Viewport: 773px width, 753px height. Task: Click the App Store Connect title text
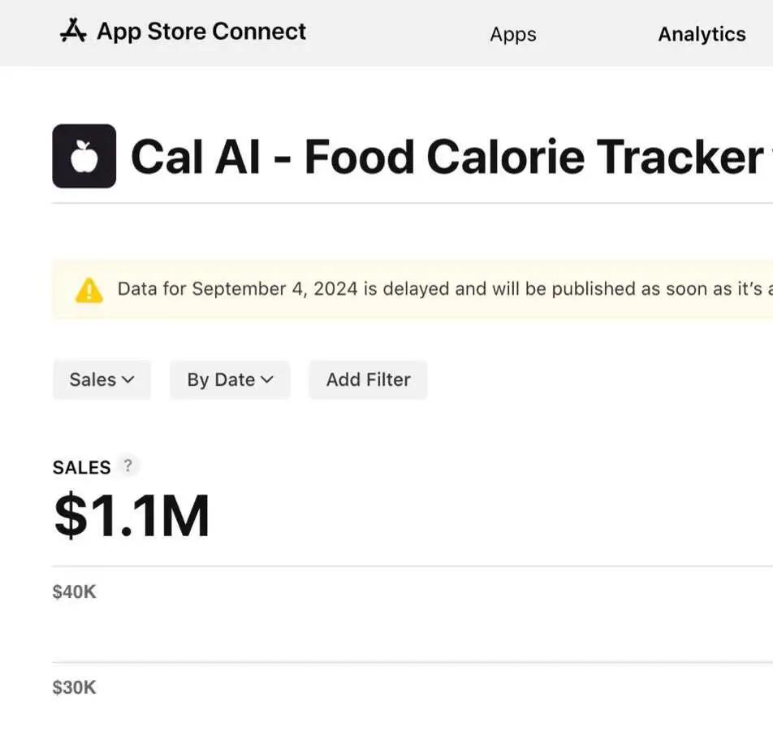(201, 32)
